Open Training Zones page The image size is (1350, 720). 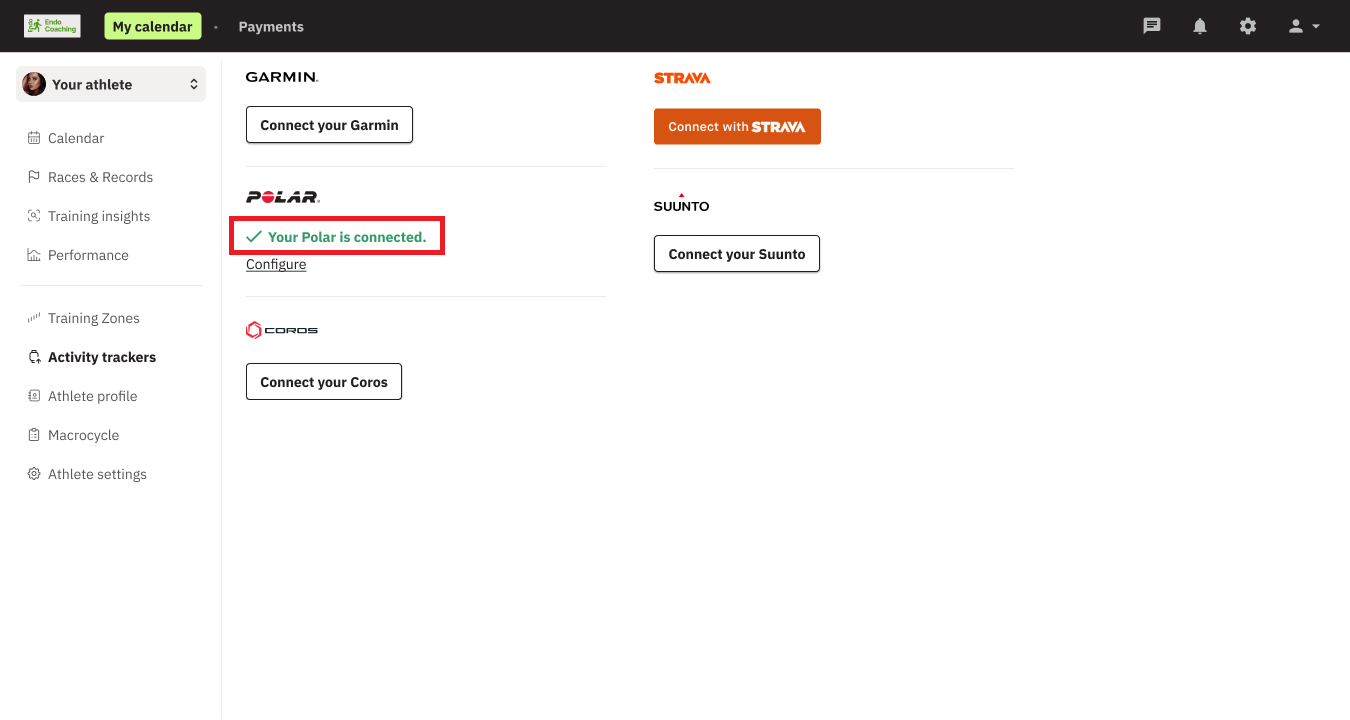(94, 318)
